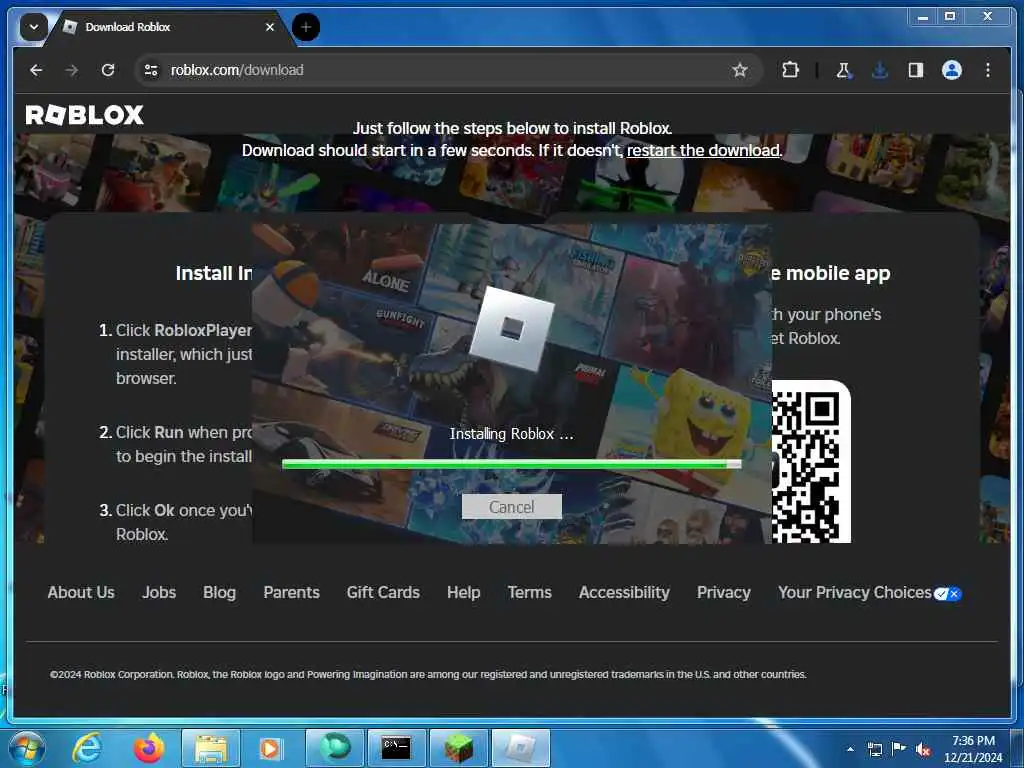Open the muted volume tray icon
The image size is (1024, 768).
coord(923,749)
